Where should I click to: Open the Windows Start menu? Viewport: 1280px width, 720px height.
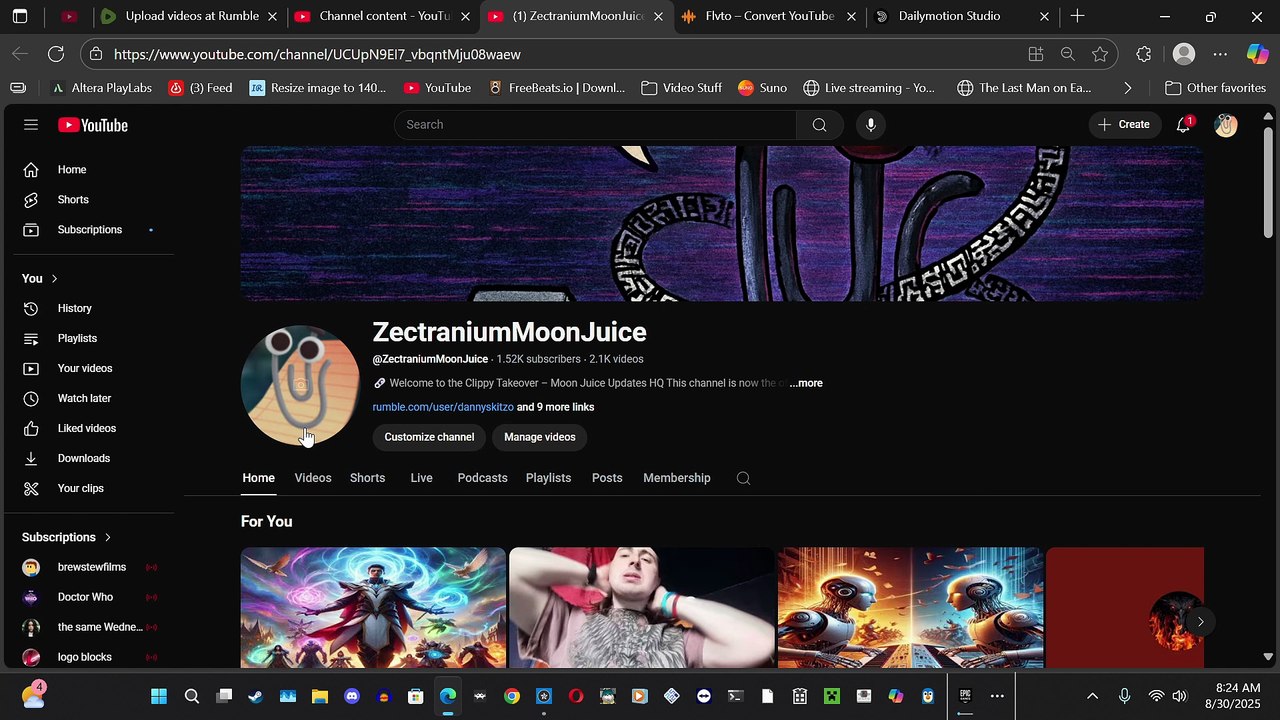(x=159, y=696)
